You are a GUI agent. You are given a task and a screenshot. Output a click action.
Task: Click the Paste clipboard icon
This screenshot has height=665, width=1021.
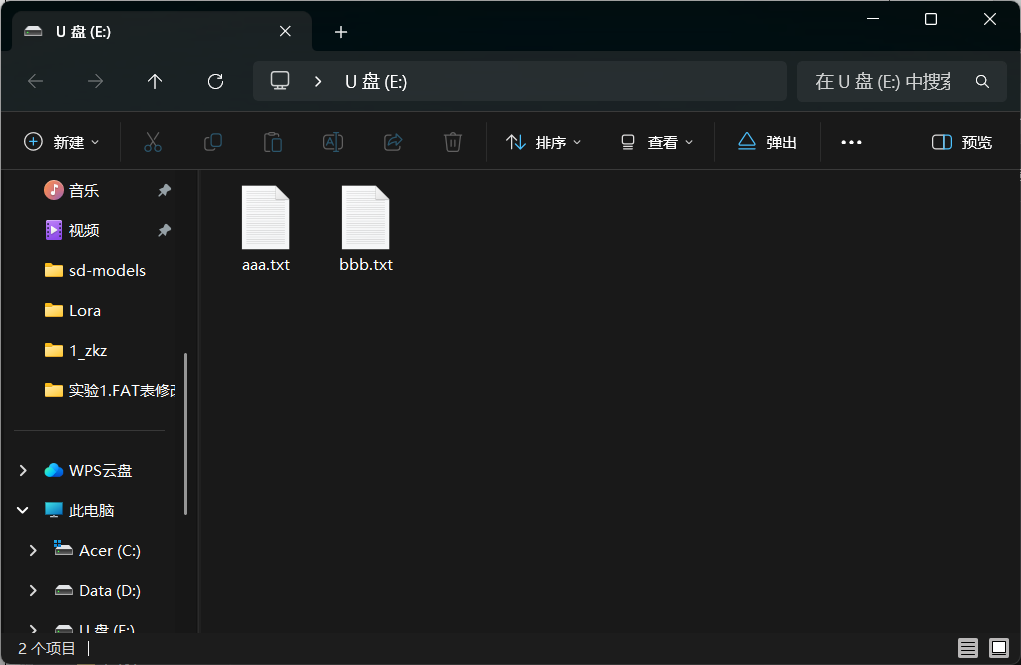tap(272, 142)
